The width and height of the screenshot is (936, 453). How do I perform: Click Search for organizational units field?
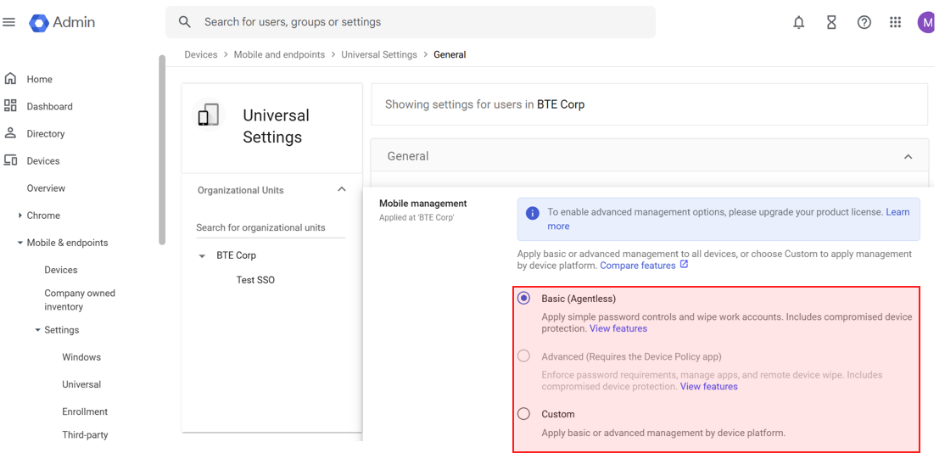click(270, 228)
